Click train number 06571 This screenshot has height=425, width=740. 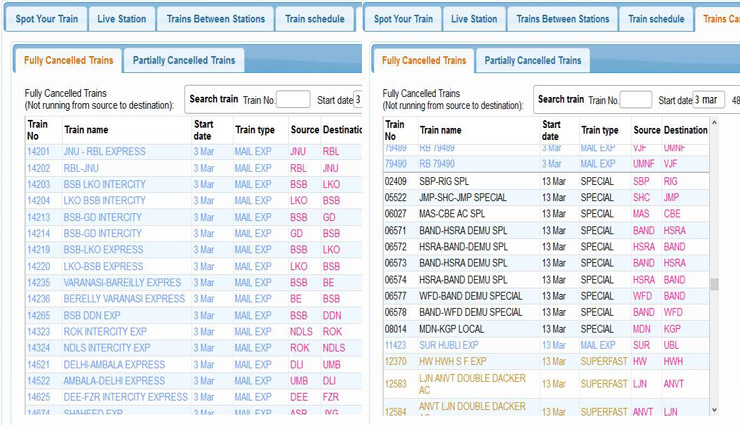coord(395,231)
